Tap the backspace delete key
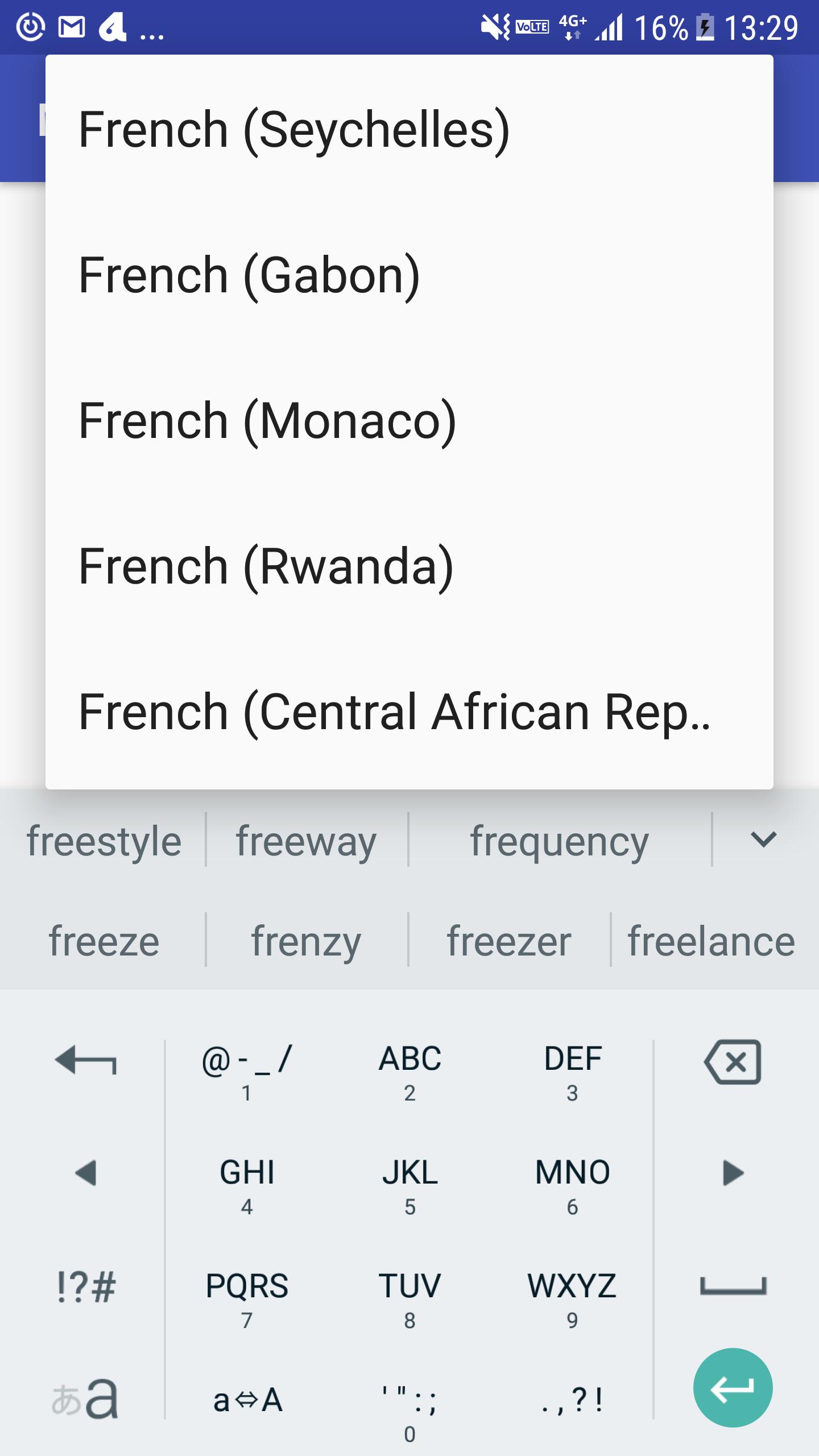Viewport: 819px width, 1456px height. click(x=733, y=1062)
